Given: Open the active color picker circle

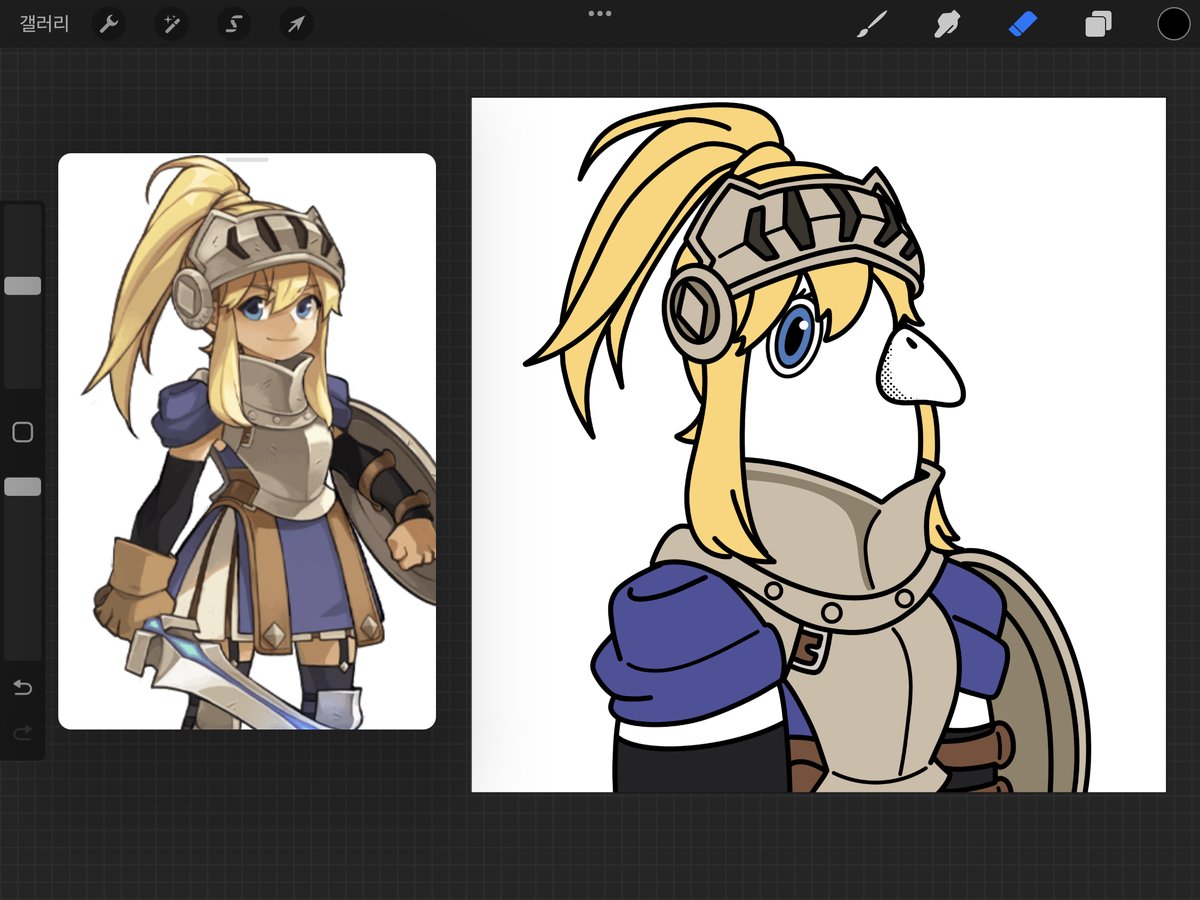Looking at the screenshot, I should [1173, 24].
